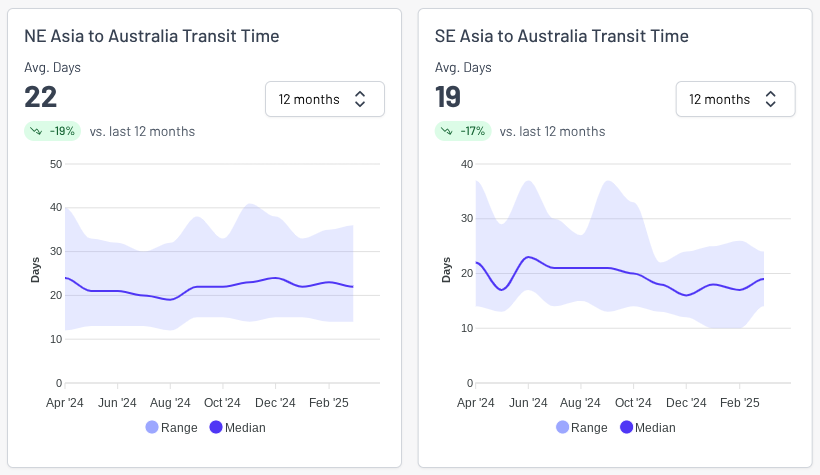
Task: Click Apr '24 axis label in SE Asia chart
Action: [x=475, y=403]
